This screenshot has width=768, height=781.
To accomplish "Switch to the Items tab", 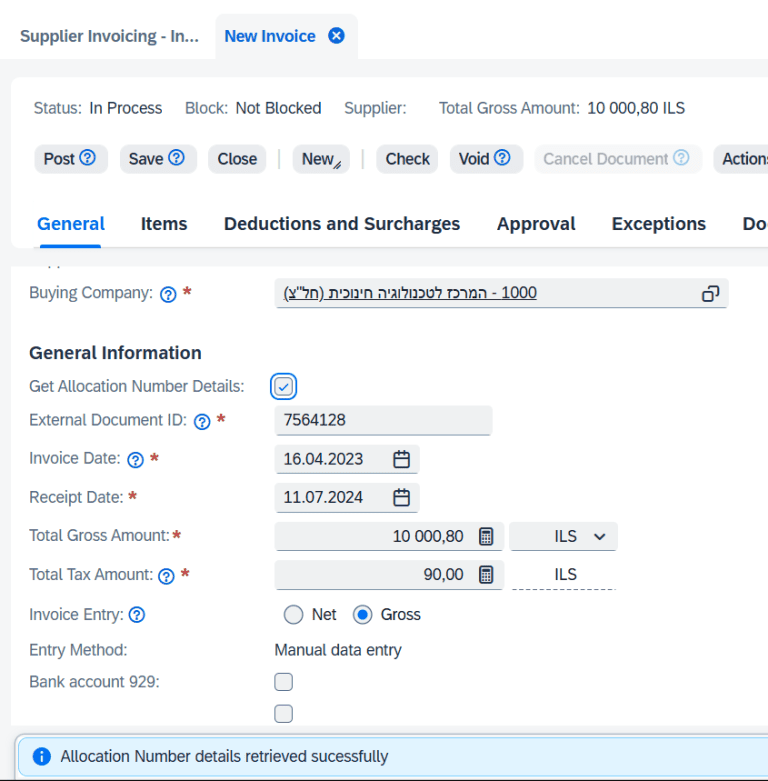I will [164, 224].
